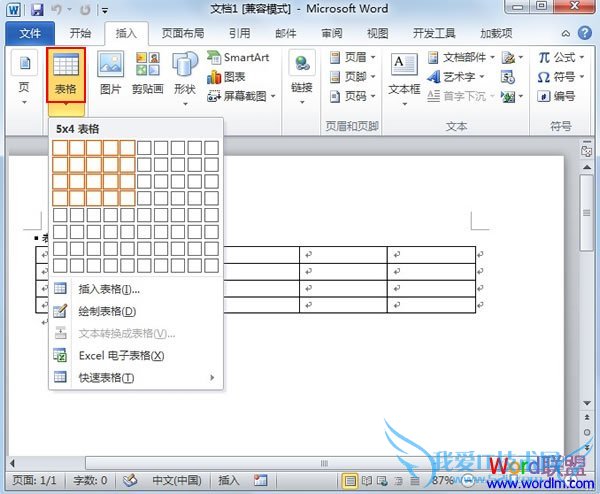Click the vertical scrollbar thumb
Screen dimensions: 600x494
(586, 213)
